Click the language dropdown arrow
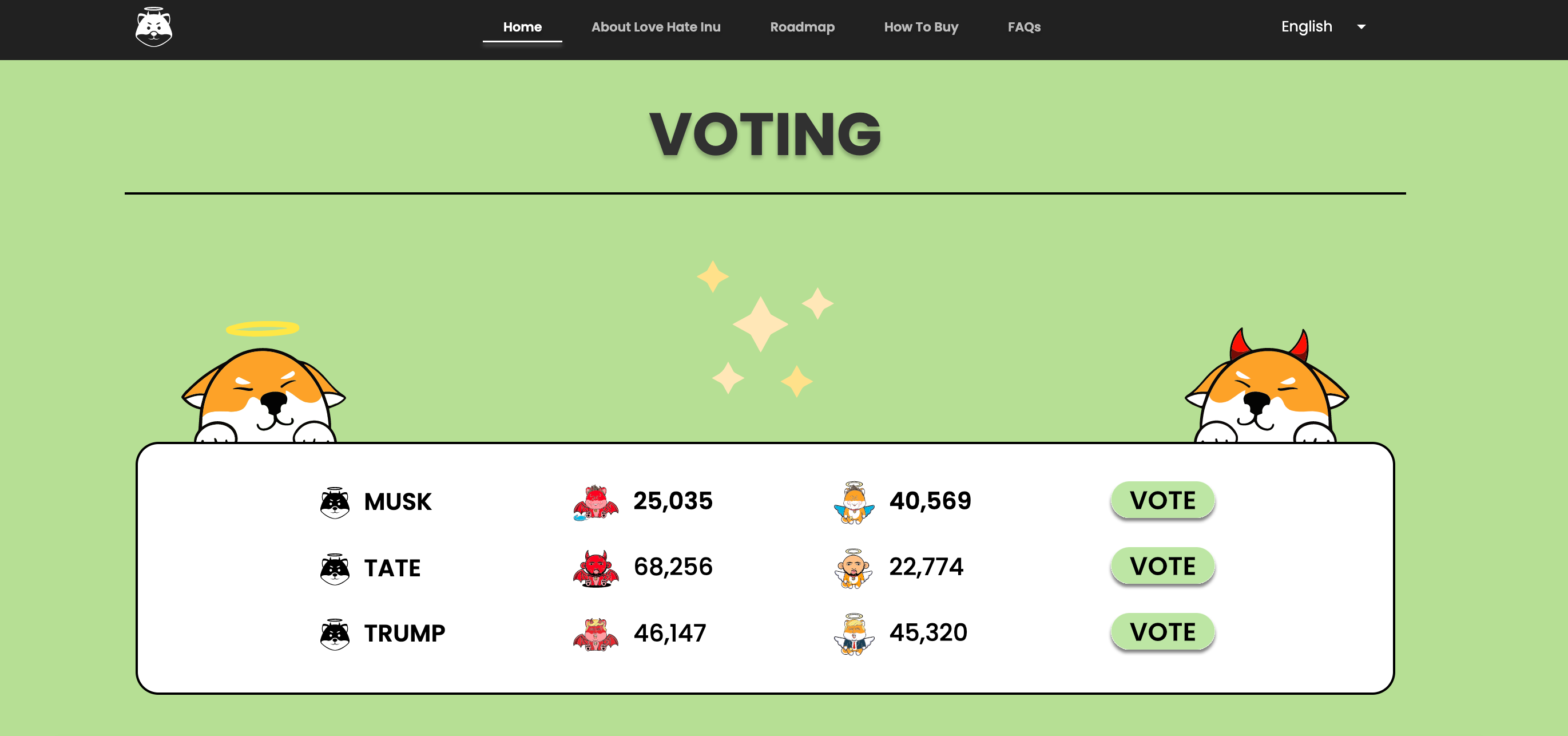The image size is (1568, 736). (x=1361, y=27)
